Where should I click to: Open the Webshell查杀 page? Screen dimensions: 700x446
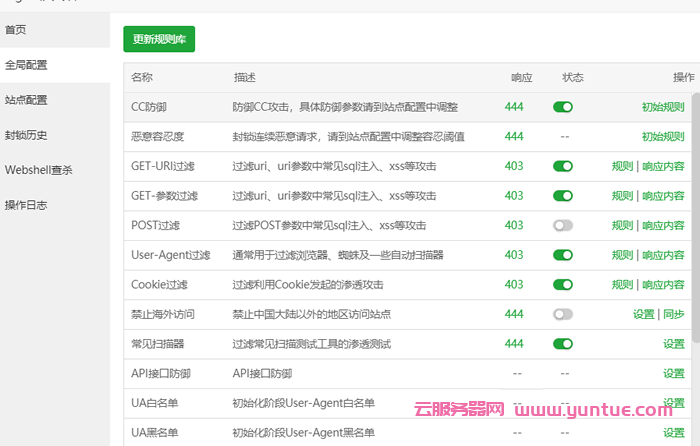pyautogui.click(x=38, y=170)
